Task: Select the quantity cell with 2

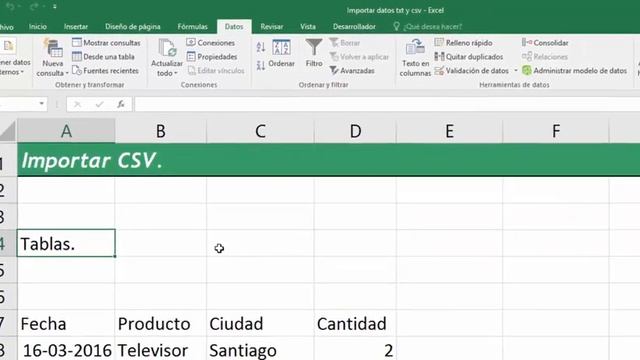Action: point(355,349)
